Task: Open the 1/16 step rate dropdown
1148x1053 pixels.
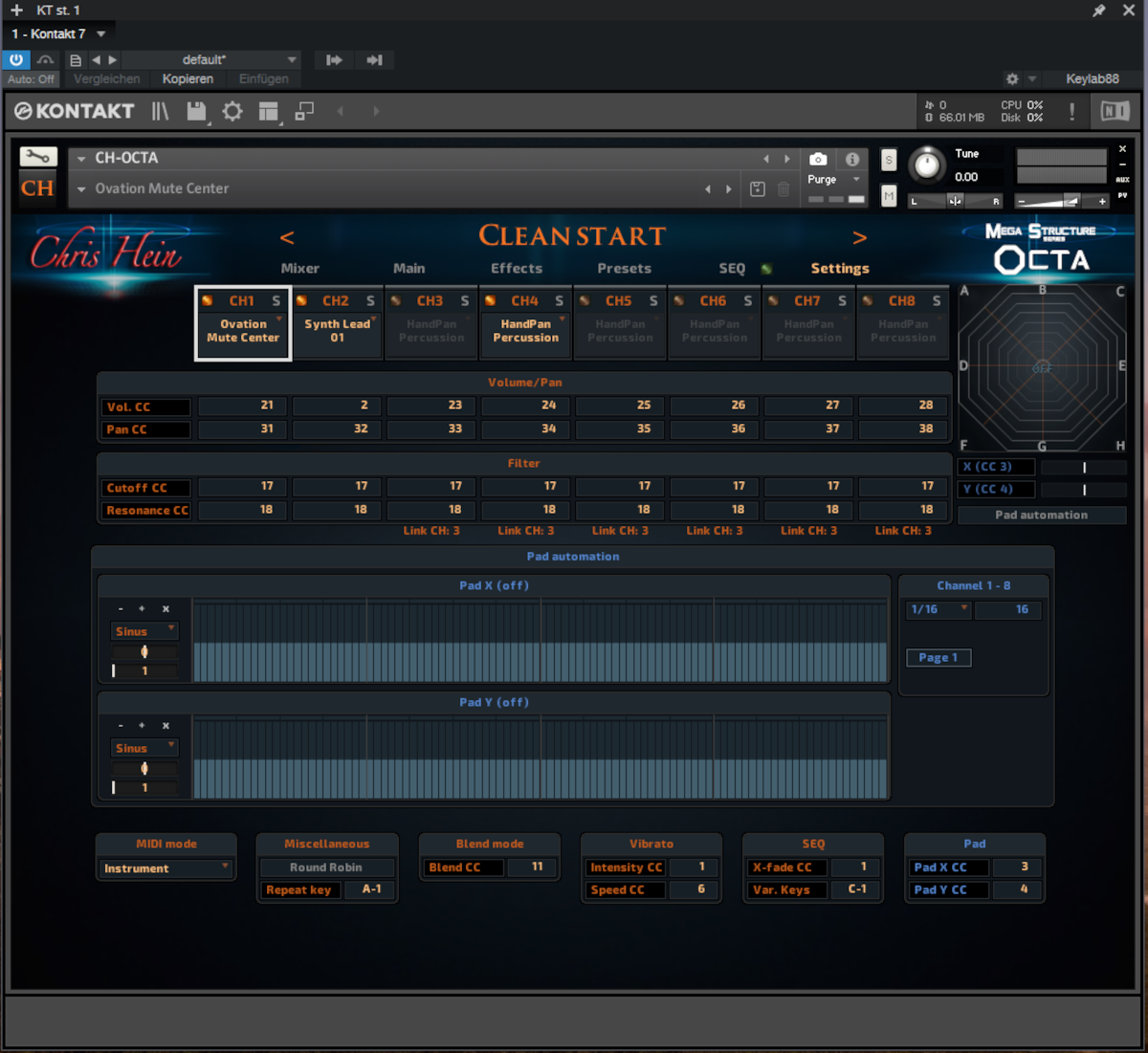Action: [938, 609]
